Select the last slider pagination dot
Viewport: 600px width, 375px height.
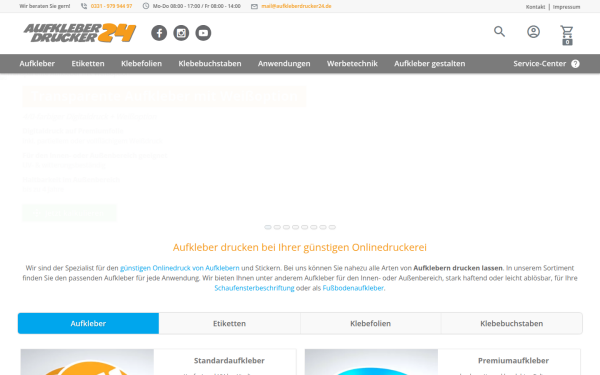click(x=332, y=227)
